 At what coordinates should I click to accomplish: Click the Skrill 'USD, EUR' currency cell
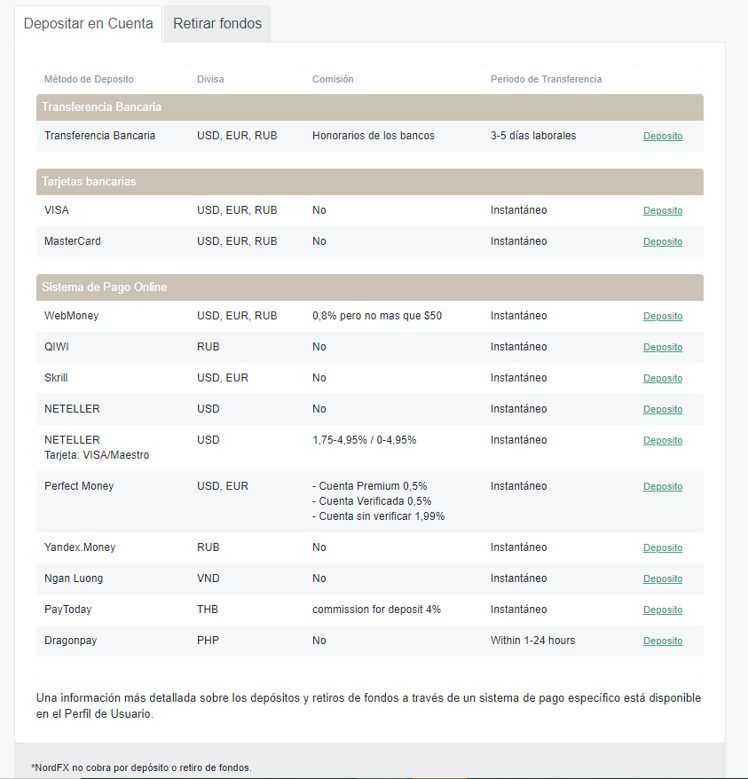pyautogui.click(x=223, y=378)
